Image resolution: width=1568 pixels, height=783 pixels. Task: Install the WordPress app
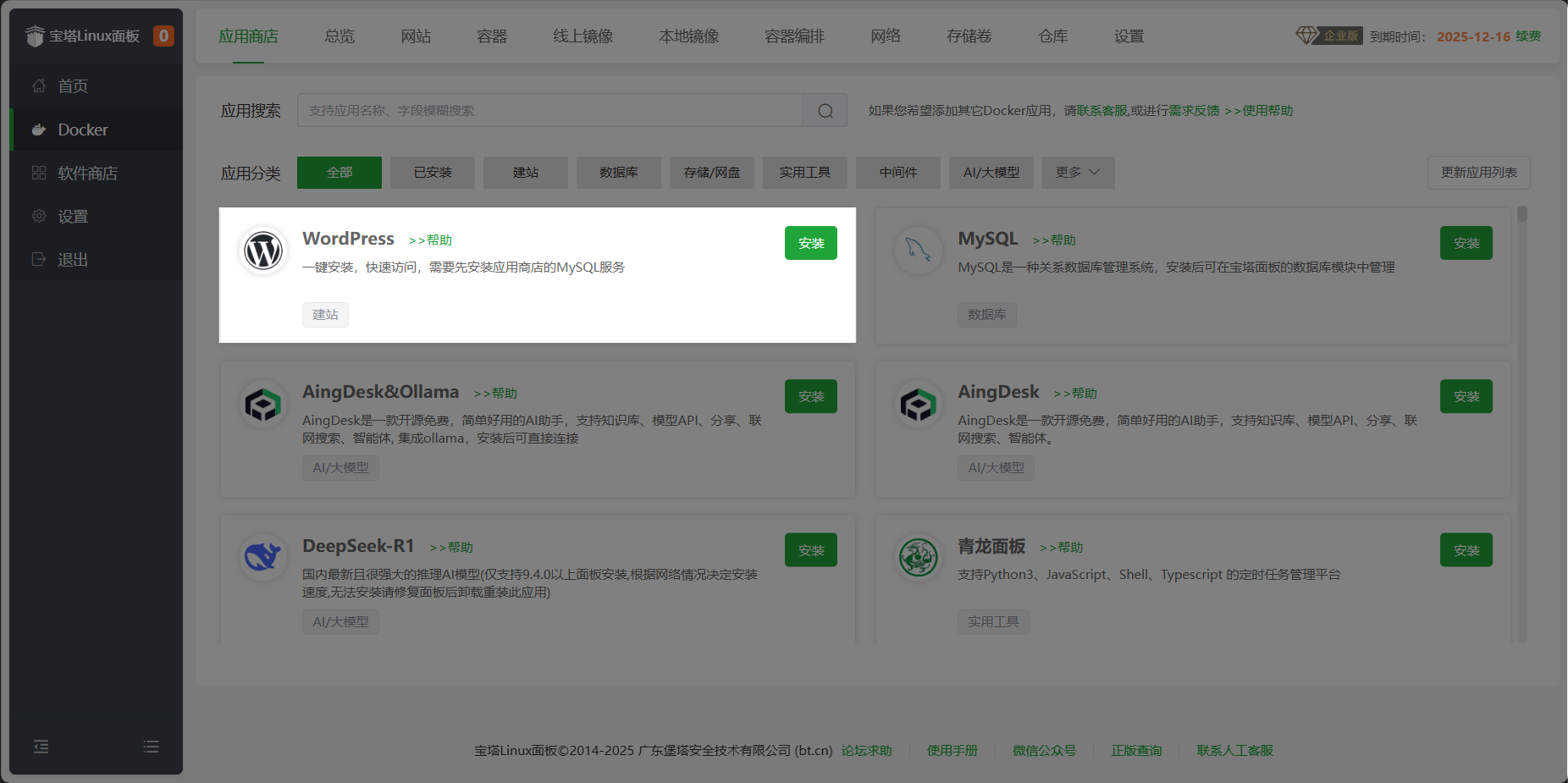click(810, 243)
